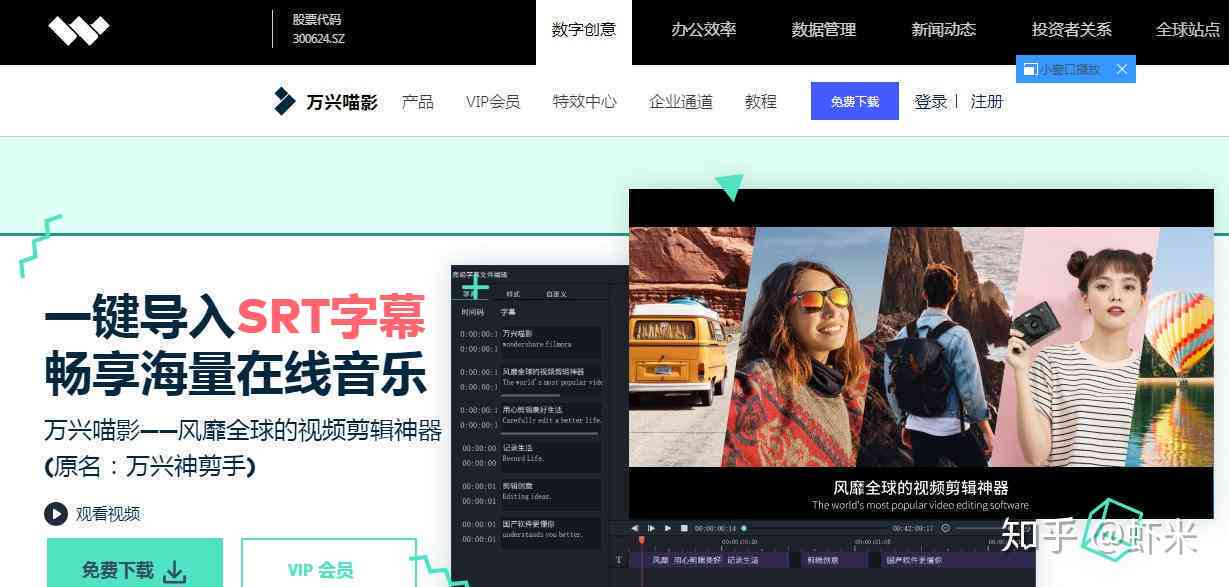1229x587 pixels.
Task: Click the zoom-out minus circle above the timeline
Action: click(945, 528)
